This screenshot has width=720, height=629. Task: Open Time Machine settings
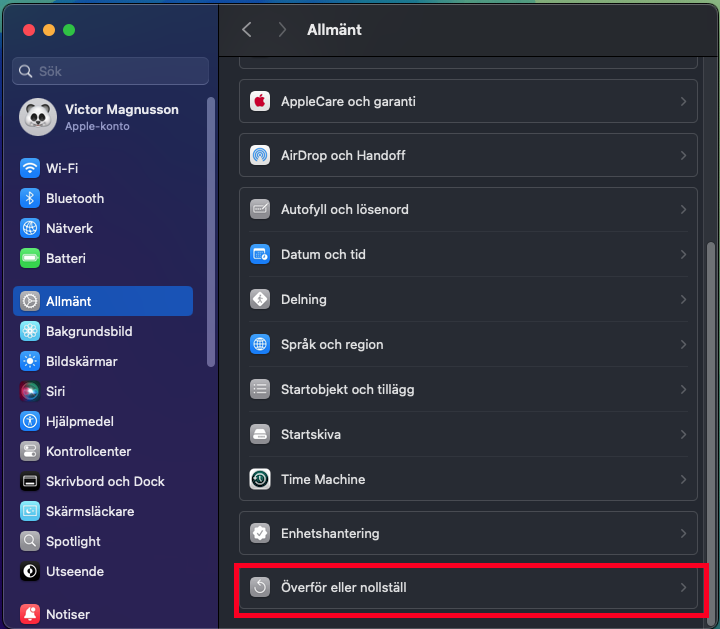468,479
